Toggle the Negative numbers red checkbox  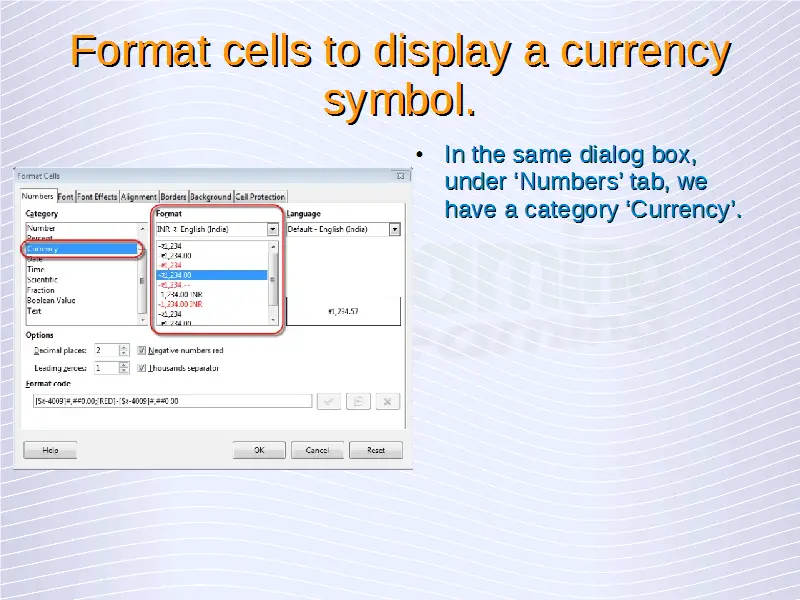142,351
